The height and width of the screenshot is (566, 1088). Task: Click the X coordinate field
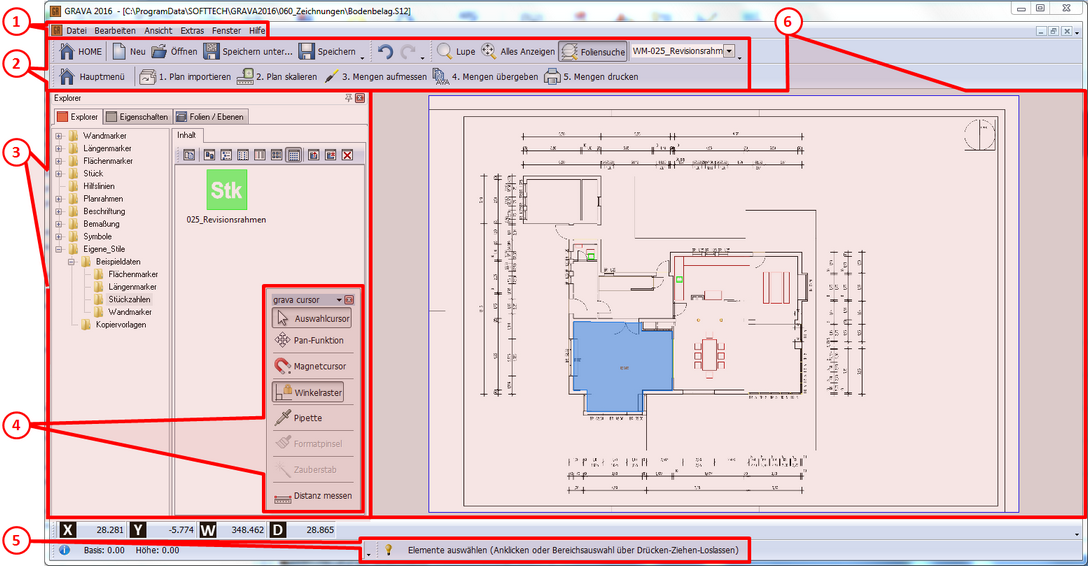click(x=101, y=530)
